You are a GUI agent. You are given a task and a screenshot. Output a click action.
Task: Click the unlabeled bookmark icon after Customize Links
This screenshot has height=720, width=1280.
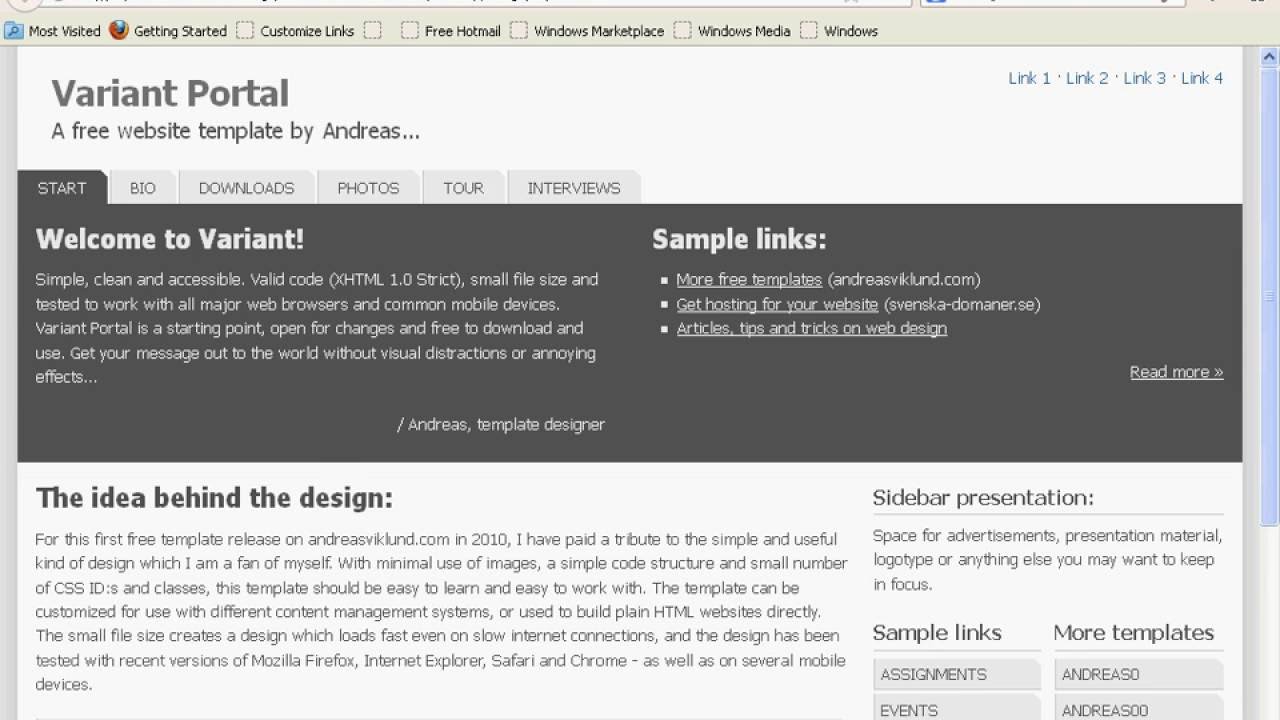372,31
